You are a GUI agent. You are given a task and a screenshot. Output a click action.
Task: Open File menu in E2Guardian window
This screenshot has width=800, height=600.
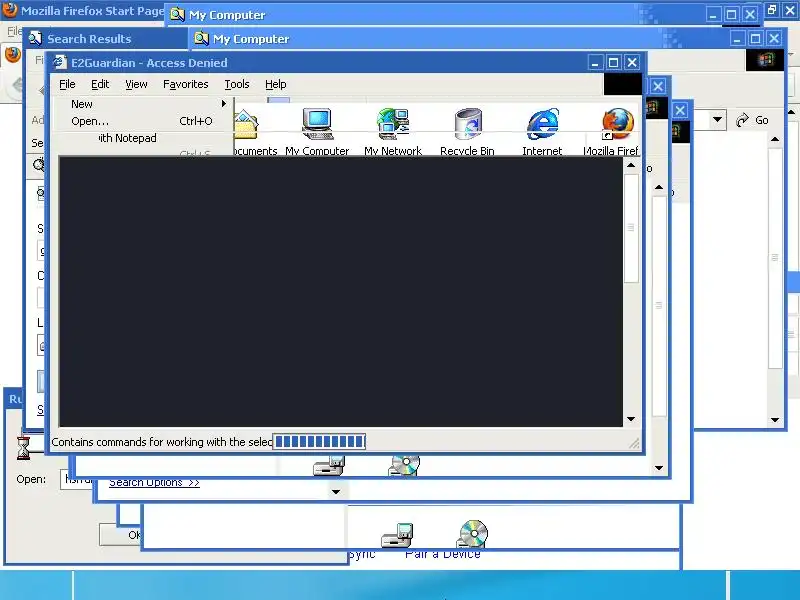click(67, 84)
